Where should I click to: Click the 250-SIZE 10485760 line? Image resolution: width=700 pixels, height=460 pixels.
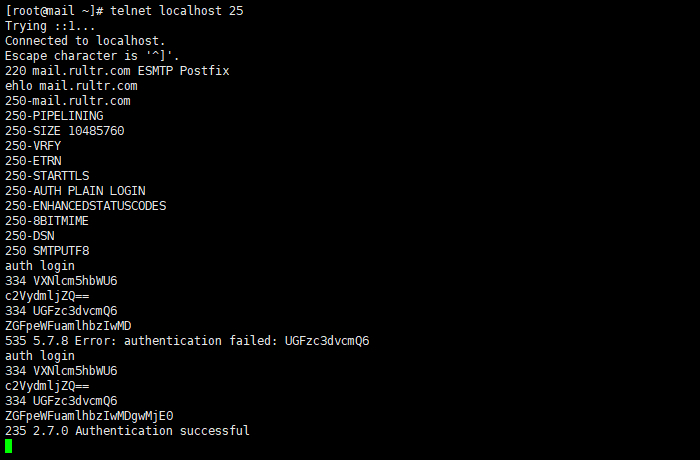coord(64,131)
